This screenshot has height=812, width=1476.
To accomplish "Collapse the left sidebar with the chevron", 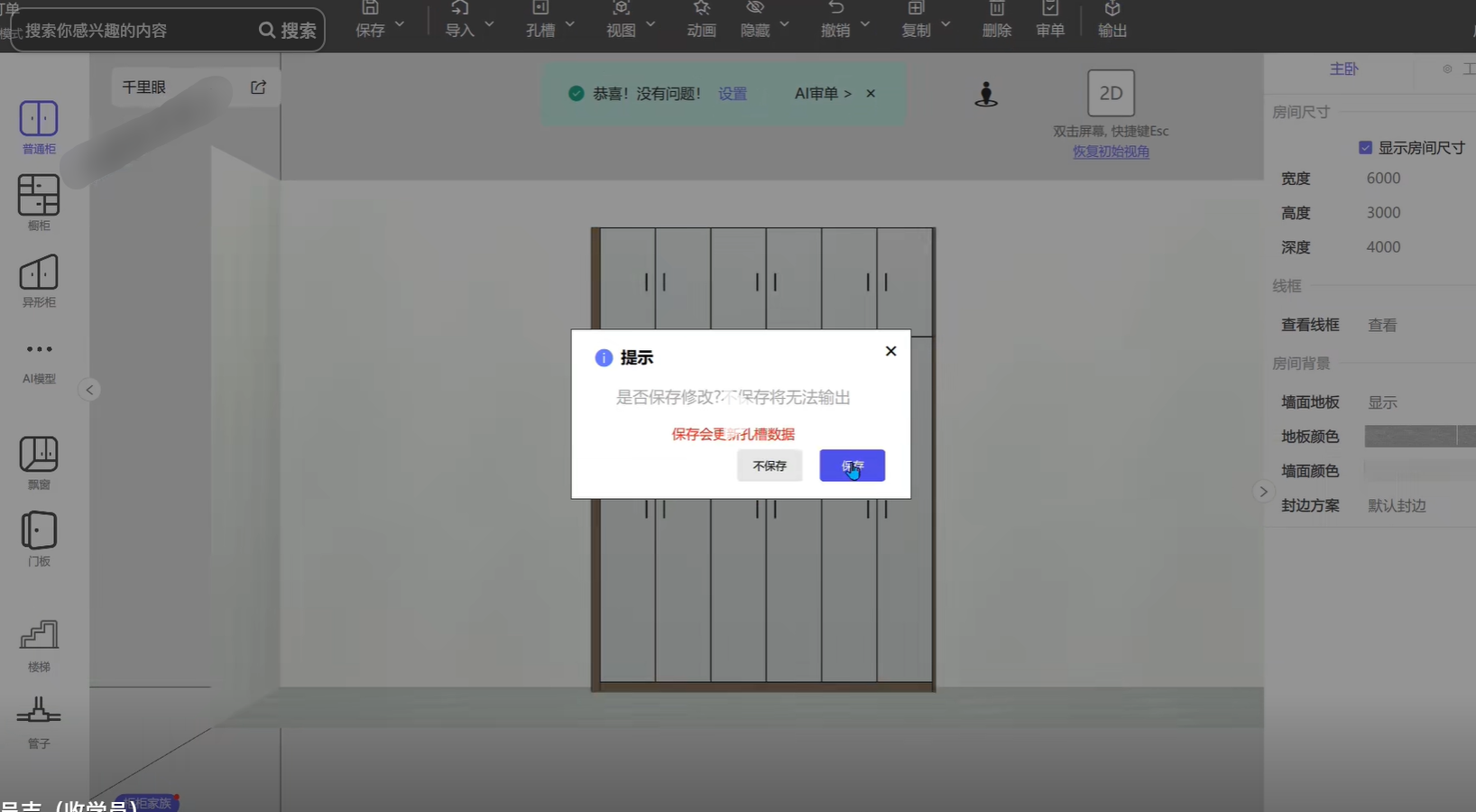I will (89, 390).
